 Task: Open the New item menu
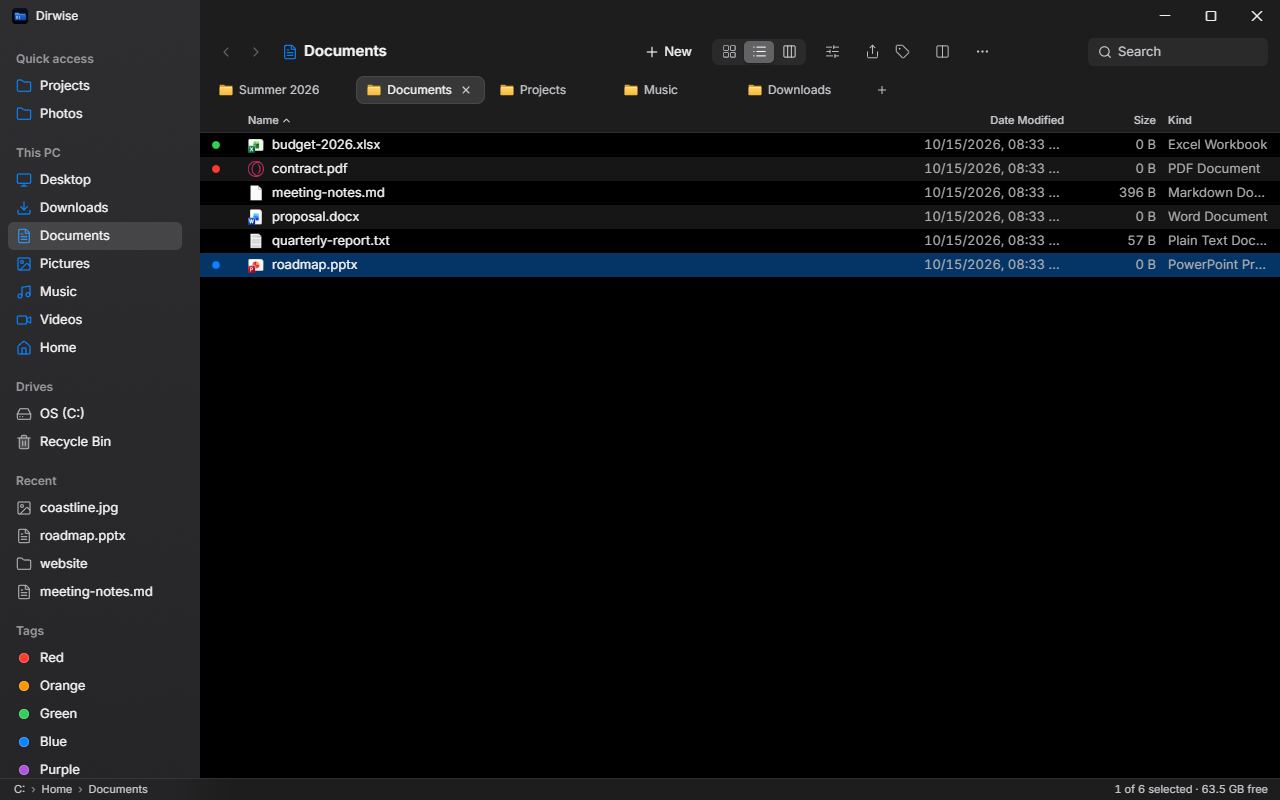(668, 52)
